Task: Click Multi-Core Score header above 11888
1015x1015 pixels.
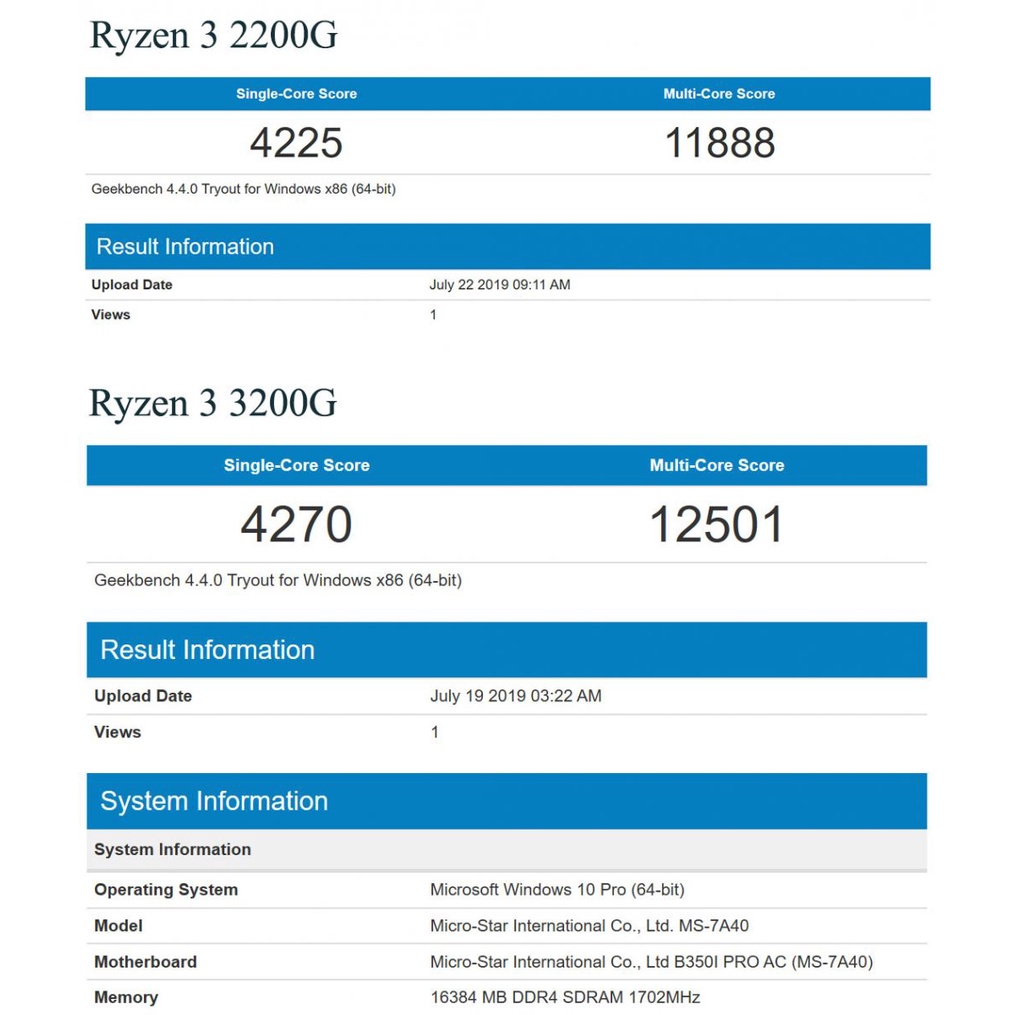Action: 719,94
